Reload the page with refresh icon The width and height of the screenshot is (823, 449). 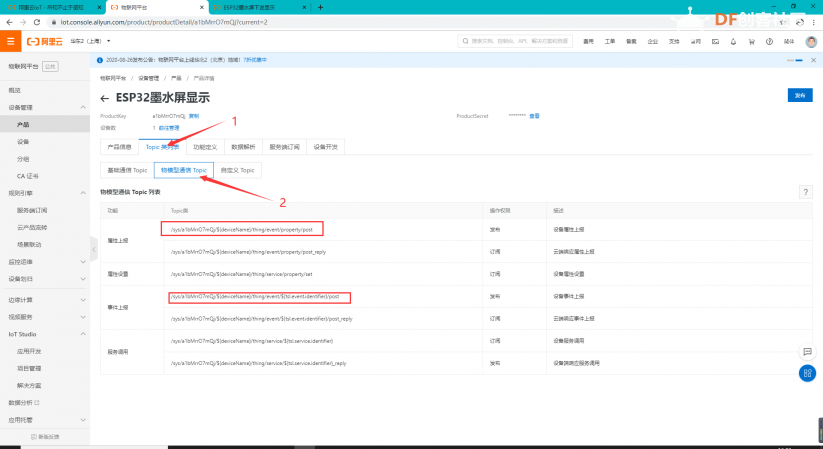pos(37,22)
